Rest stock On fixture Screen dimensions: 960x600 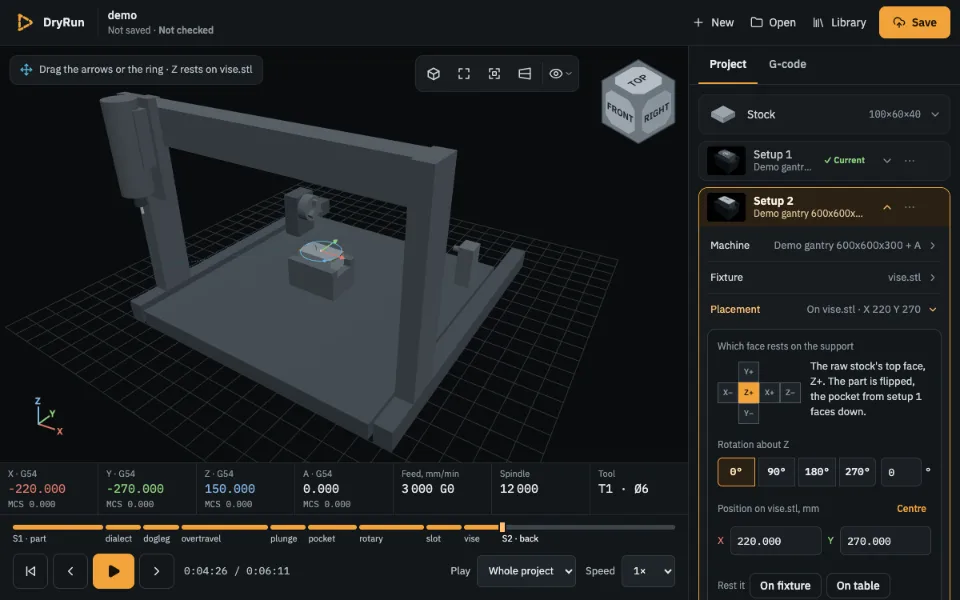(x=785, y=586)
